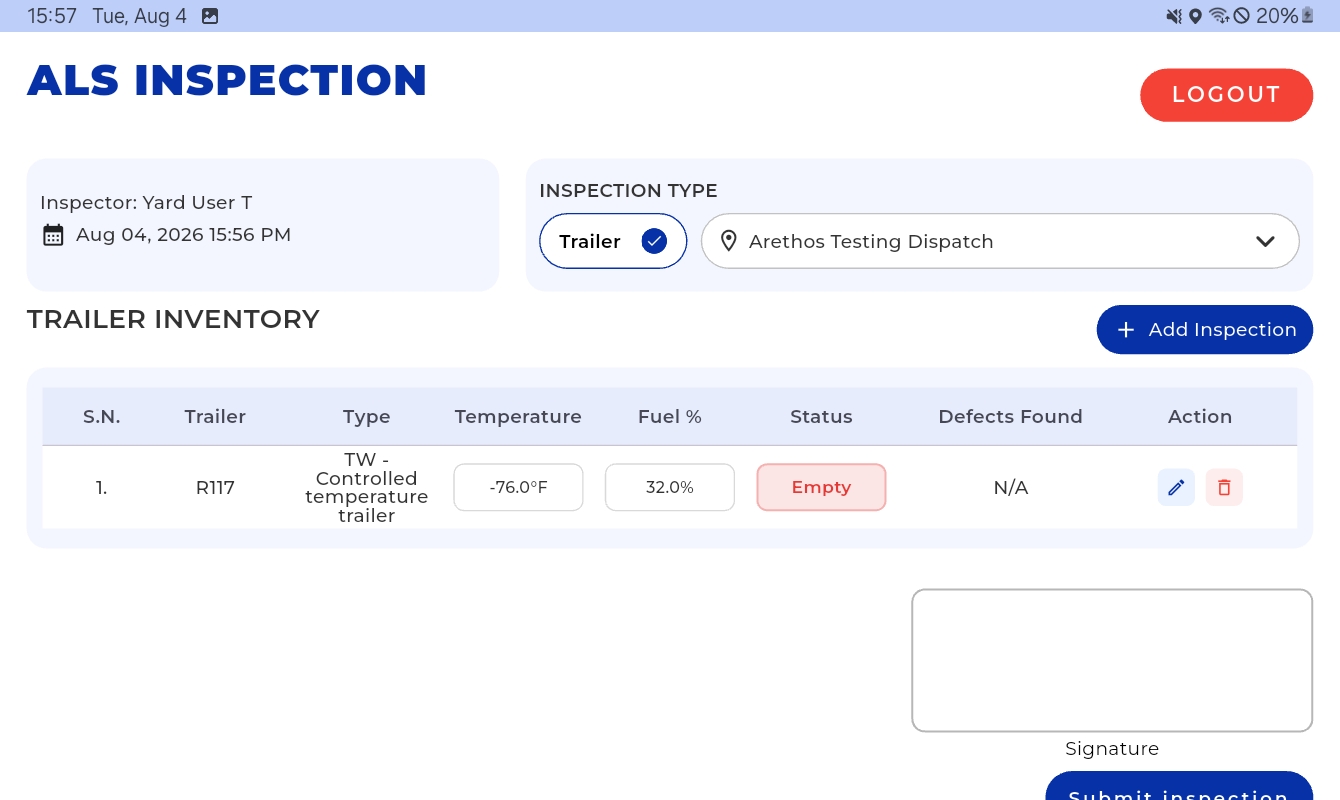Click the calendar icon beside the date
1340x800 pixels.
(x=53, y=235)
